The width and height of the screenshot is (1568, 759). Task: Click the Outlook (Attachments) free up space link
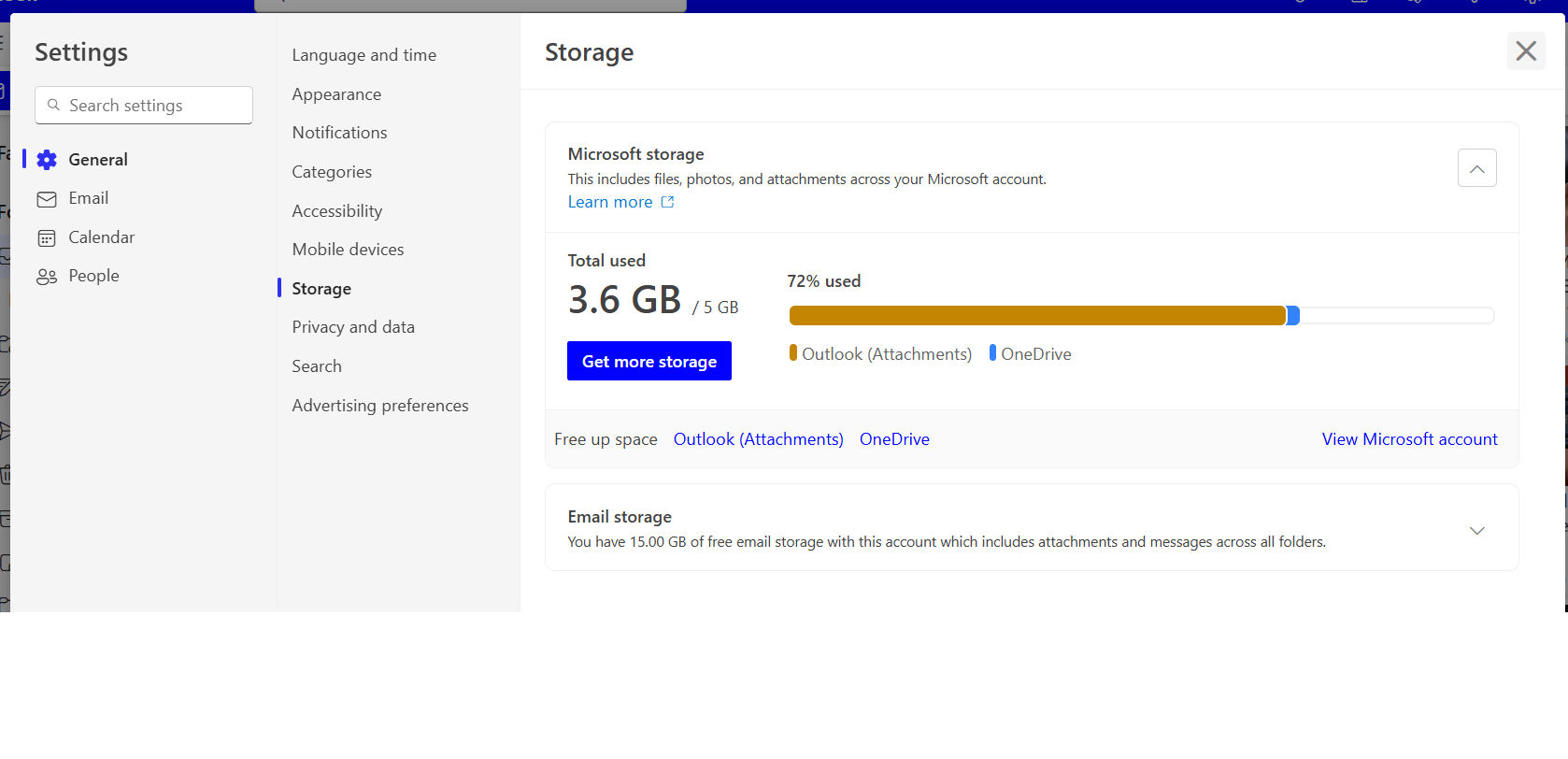[758, 439]
